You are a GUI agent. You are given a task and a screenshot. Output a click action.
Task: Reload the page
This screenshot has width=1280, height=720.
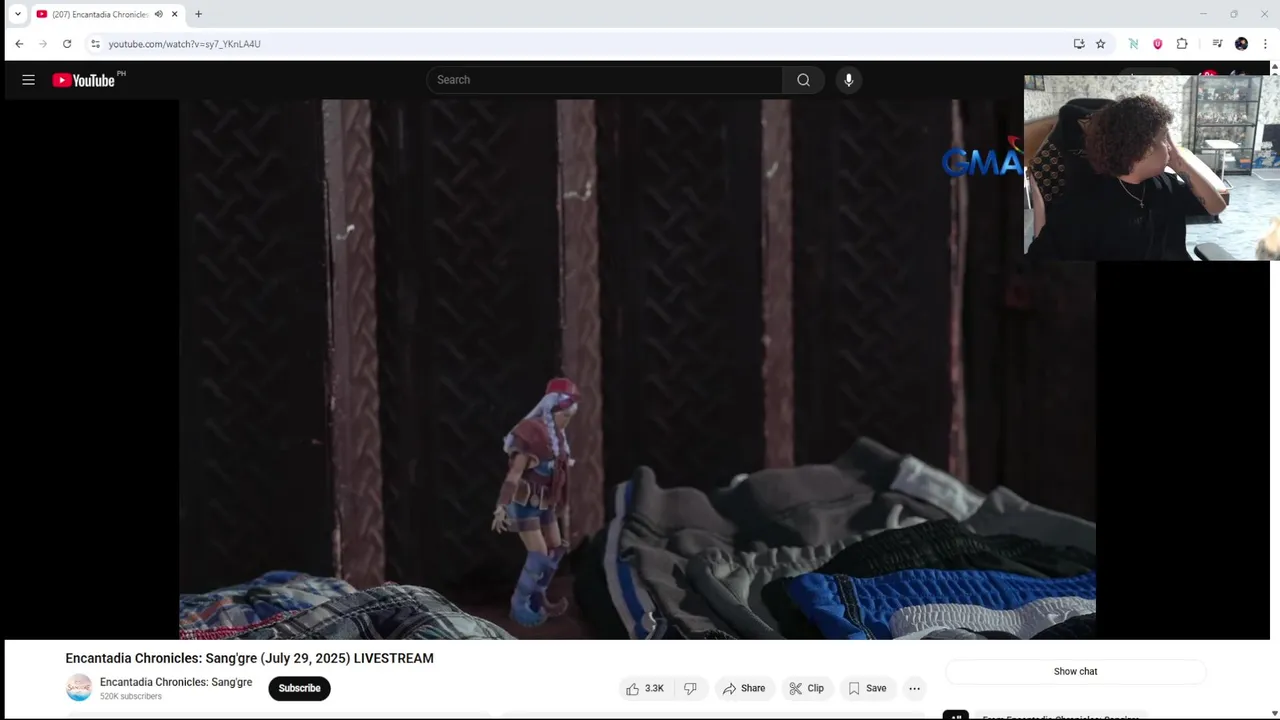67,44
